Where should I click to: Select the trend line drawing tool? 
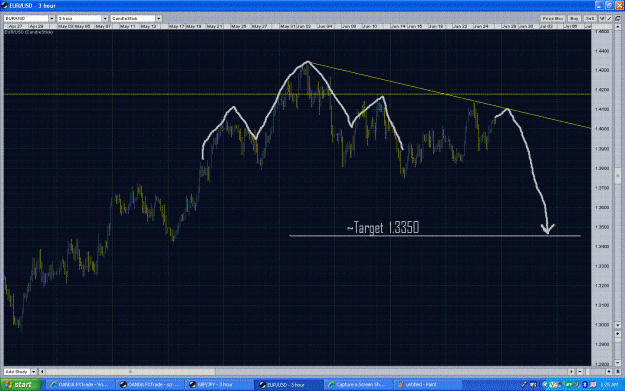point(609,18)
